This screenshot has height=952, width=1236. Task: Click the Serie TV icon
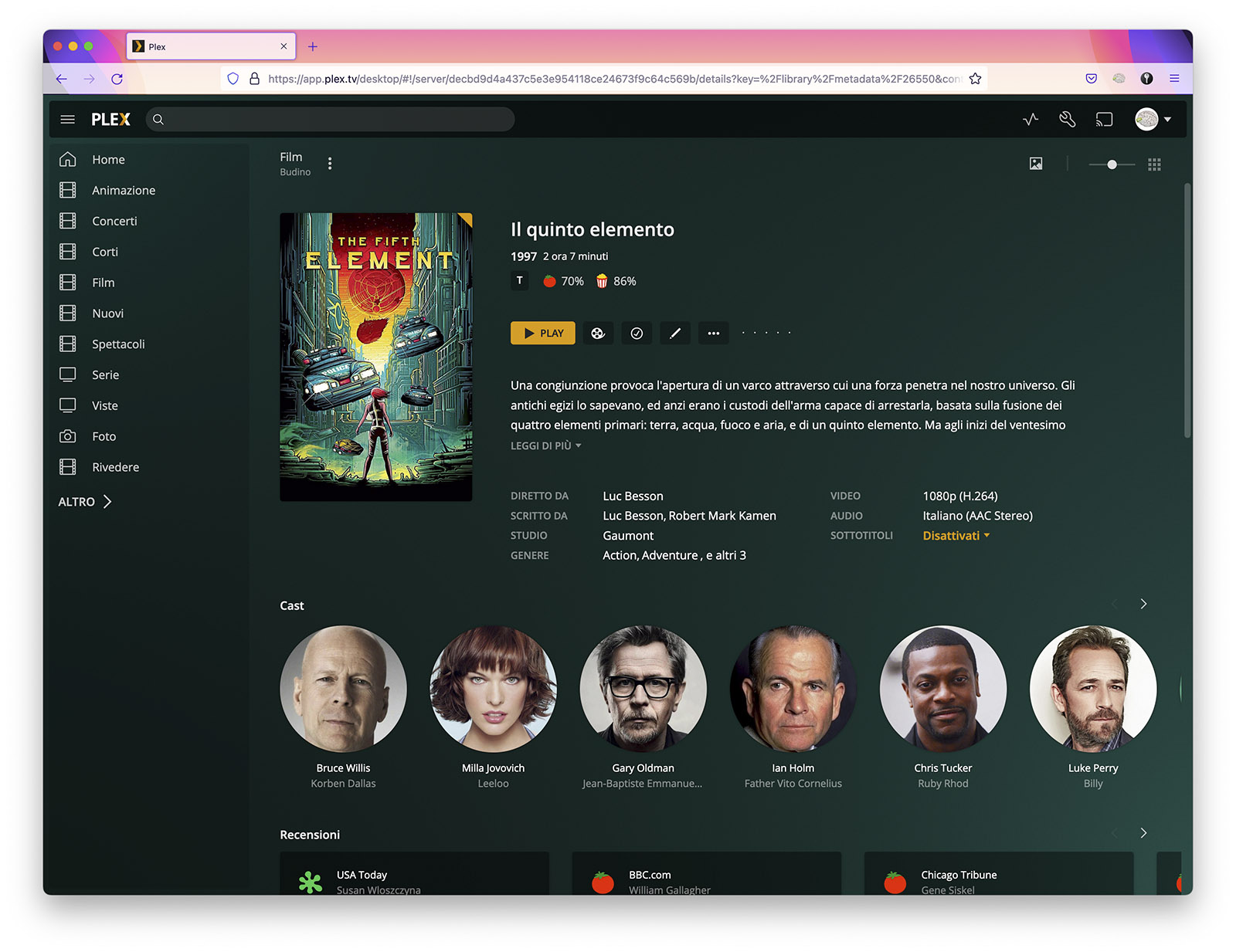tap(68, 375)
